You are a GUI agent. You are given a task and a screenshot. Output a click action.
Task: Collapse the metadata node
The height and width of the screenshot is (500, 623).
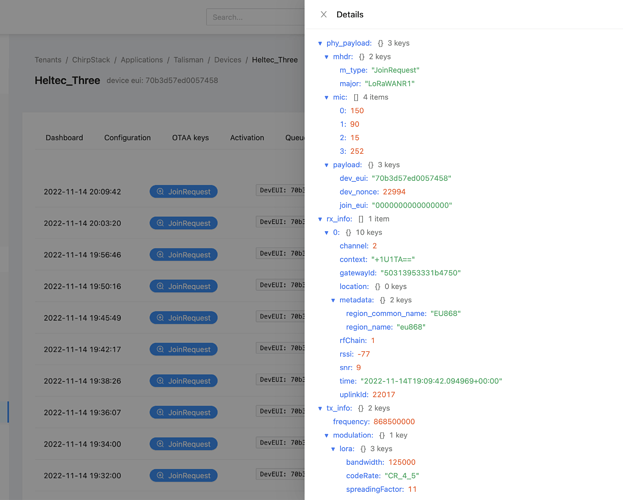333,300
